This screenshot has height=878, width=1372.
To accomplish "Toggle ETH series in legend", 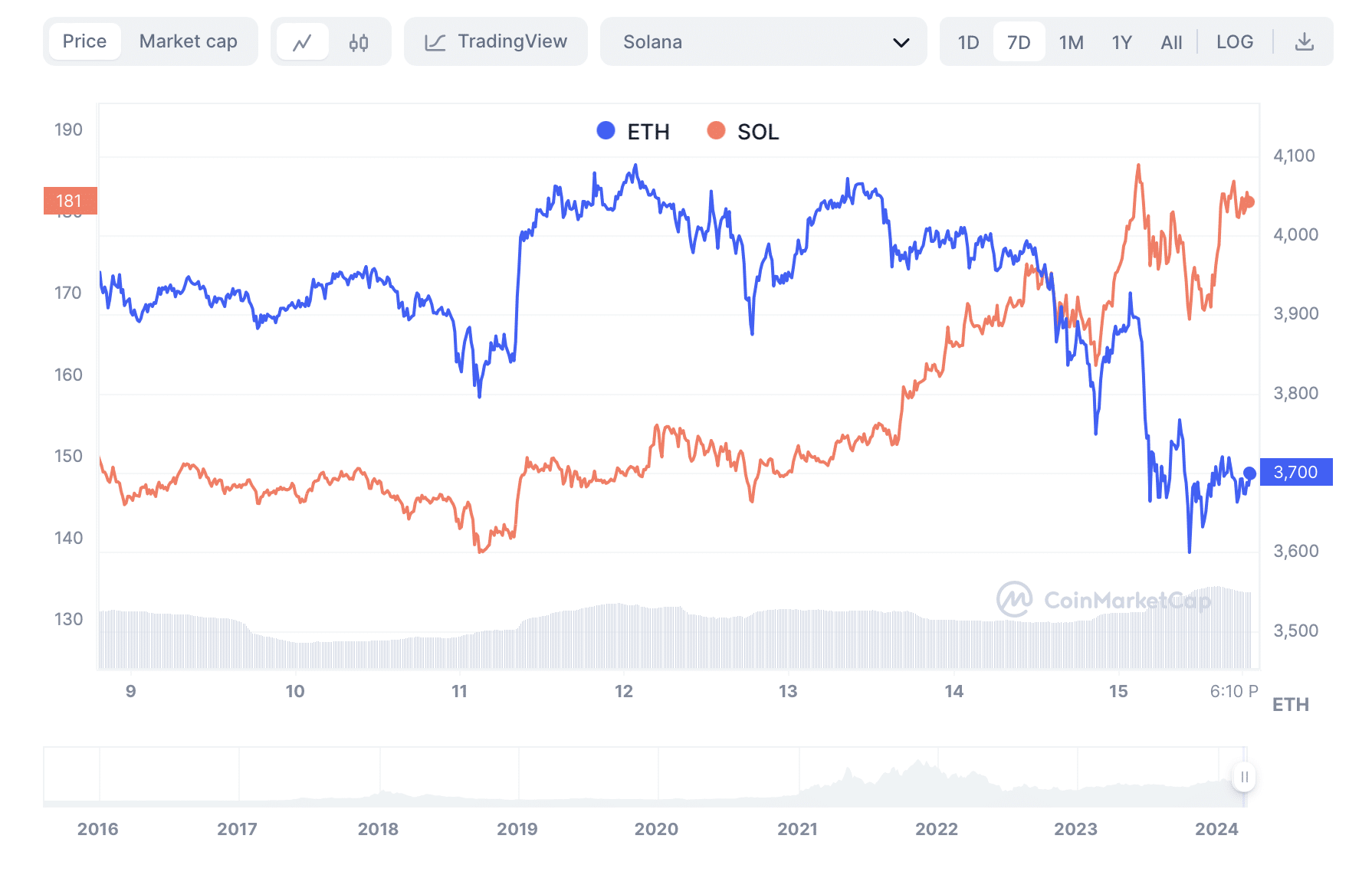I will point(633,132).
